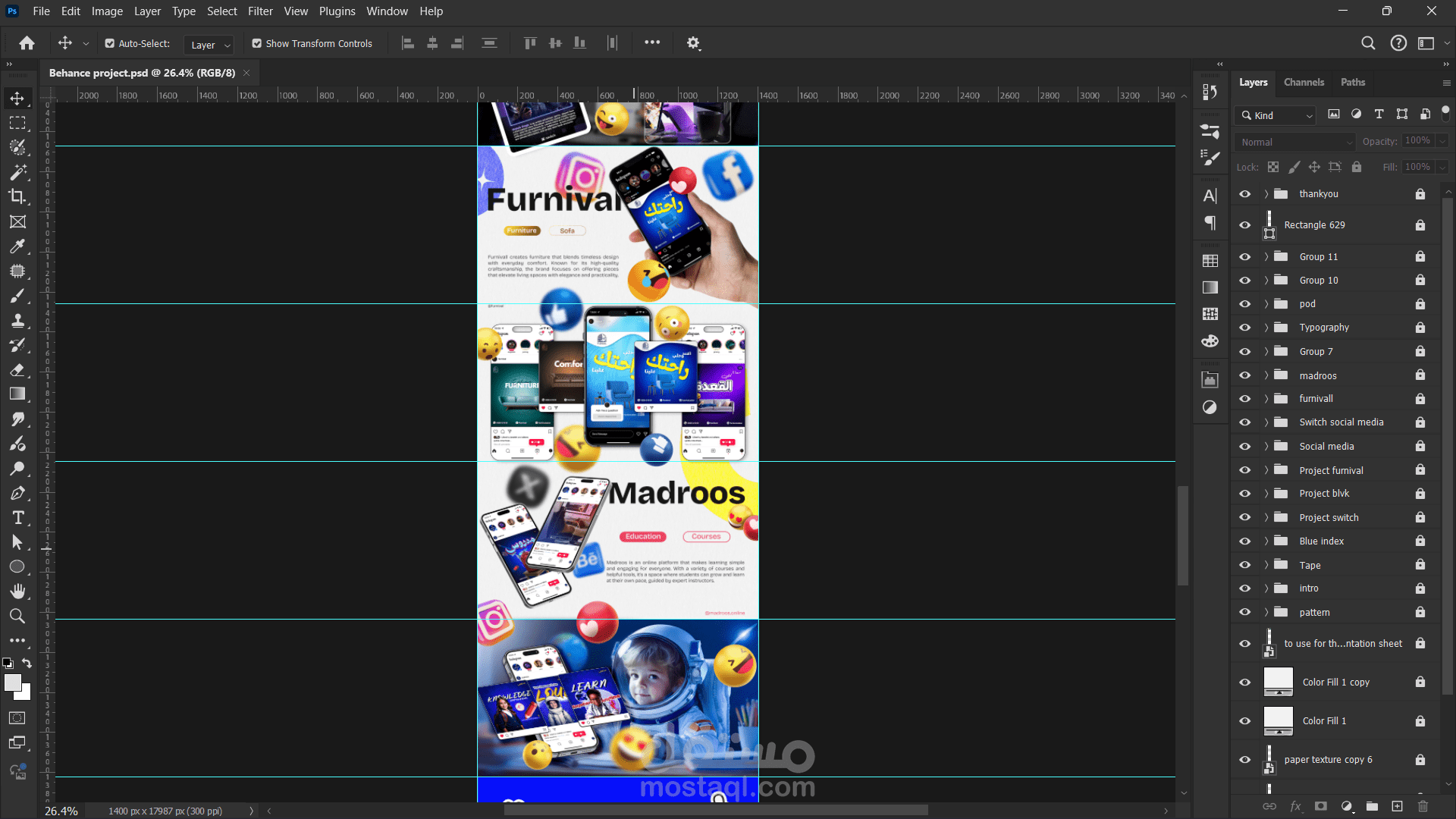1456x819 pixels.
Task: Pick the Eyedropper tool
Action: pos(17,246)
